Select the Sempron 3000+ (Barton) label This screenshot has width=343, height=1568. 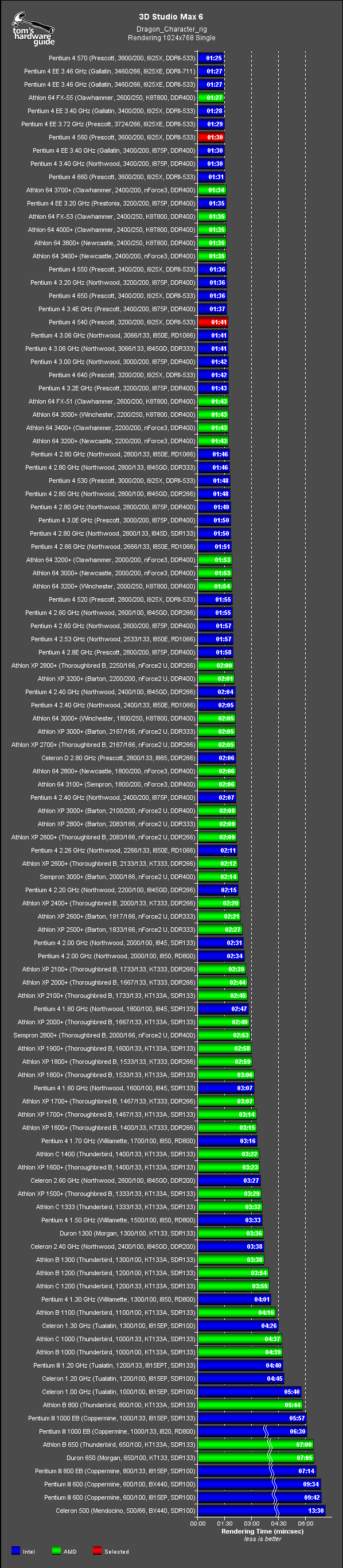pos(118,877)
